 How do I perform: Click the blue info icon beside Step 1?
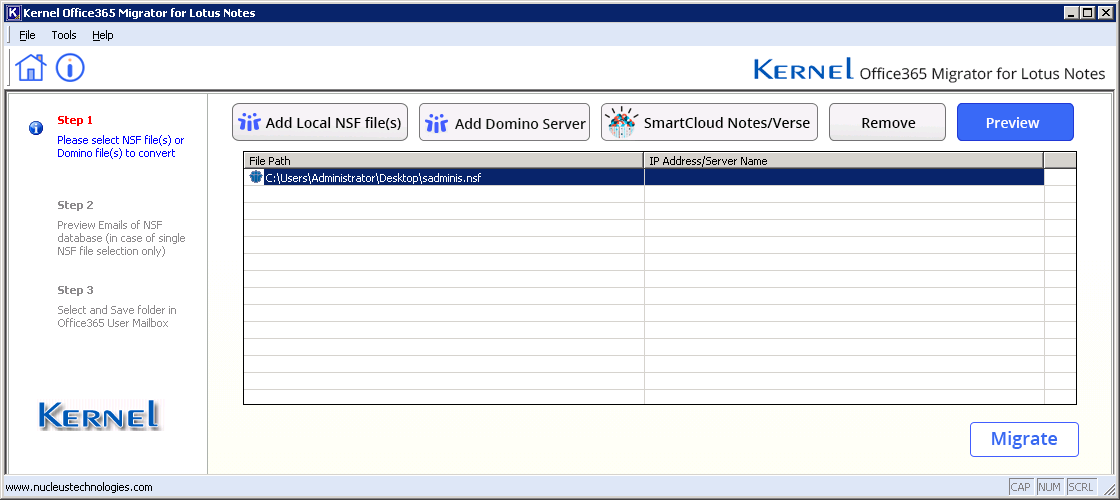tap(36, 129)
